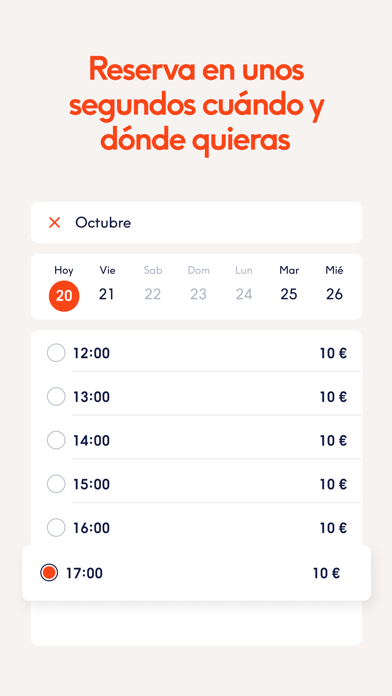Tap the 13:00 time label
This screenshot has height=696, width=392.
click(91, 396)
